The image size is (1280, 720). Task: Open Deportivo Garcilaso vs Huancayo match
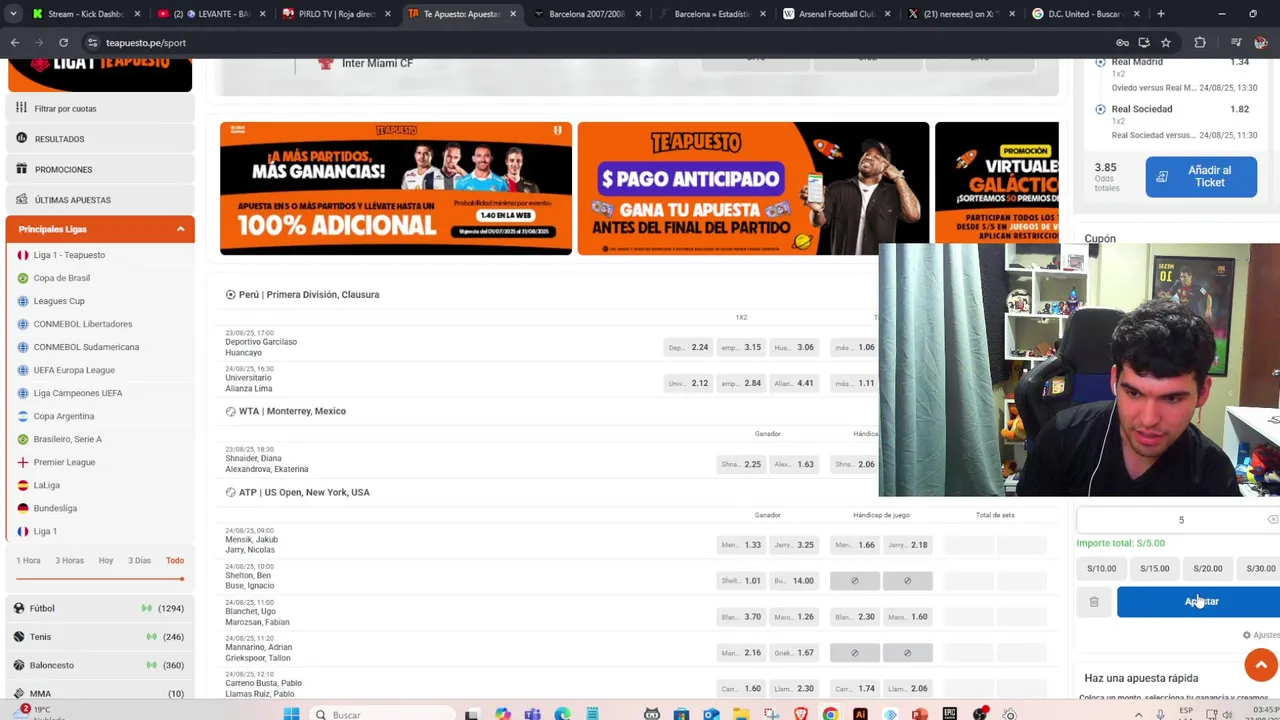tap(261, 347)
